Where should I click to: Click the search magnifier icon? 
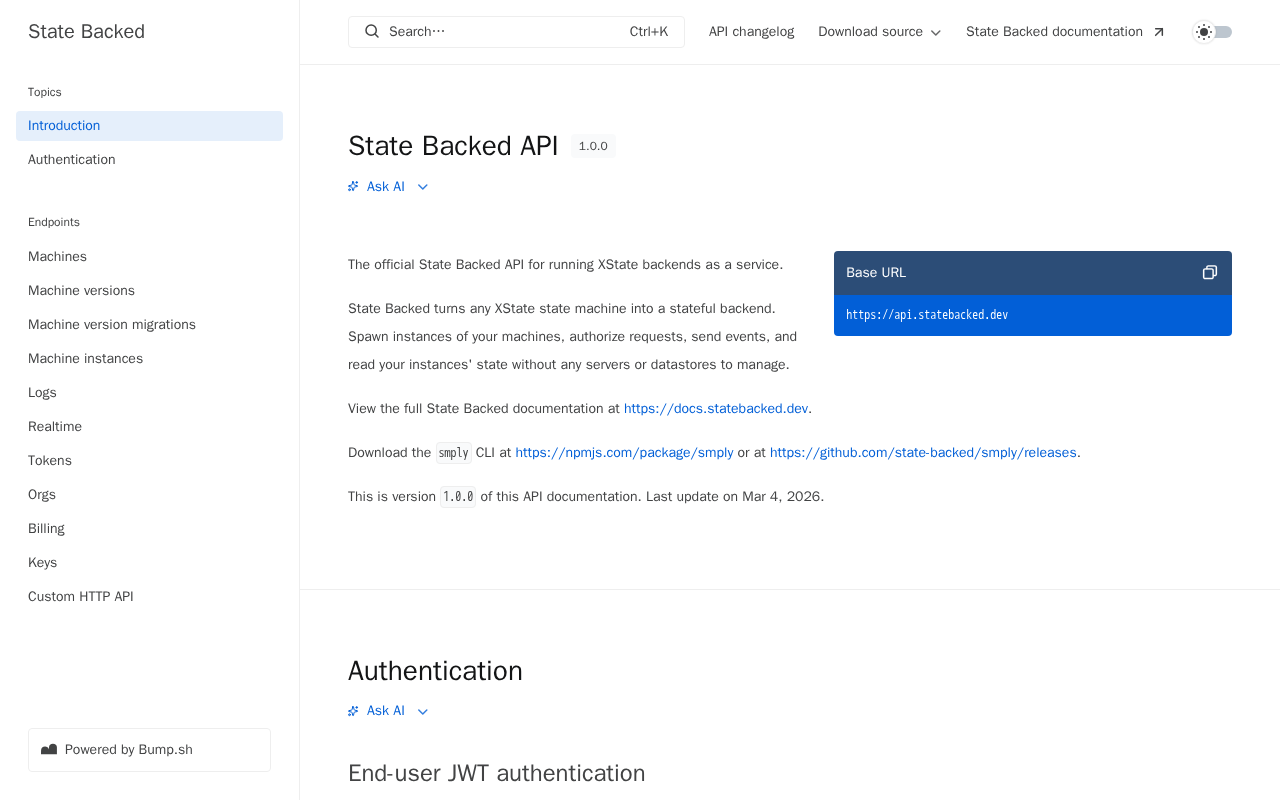tap(372, 31)
